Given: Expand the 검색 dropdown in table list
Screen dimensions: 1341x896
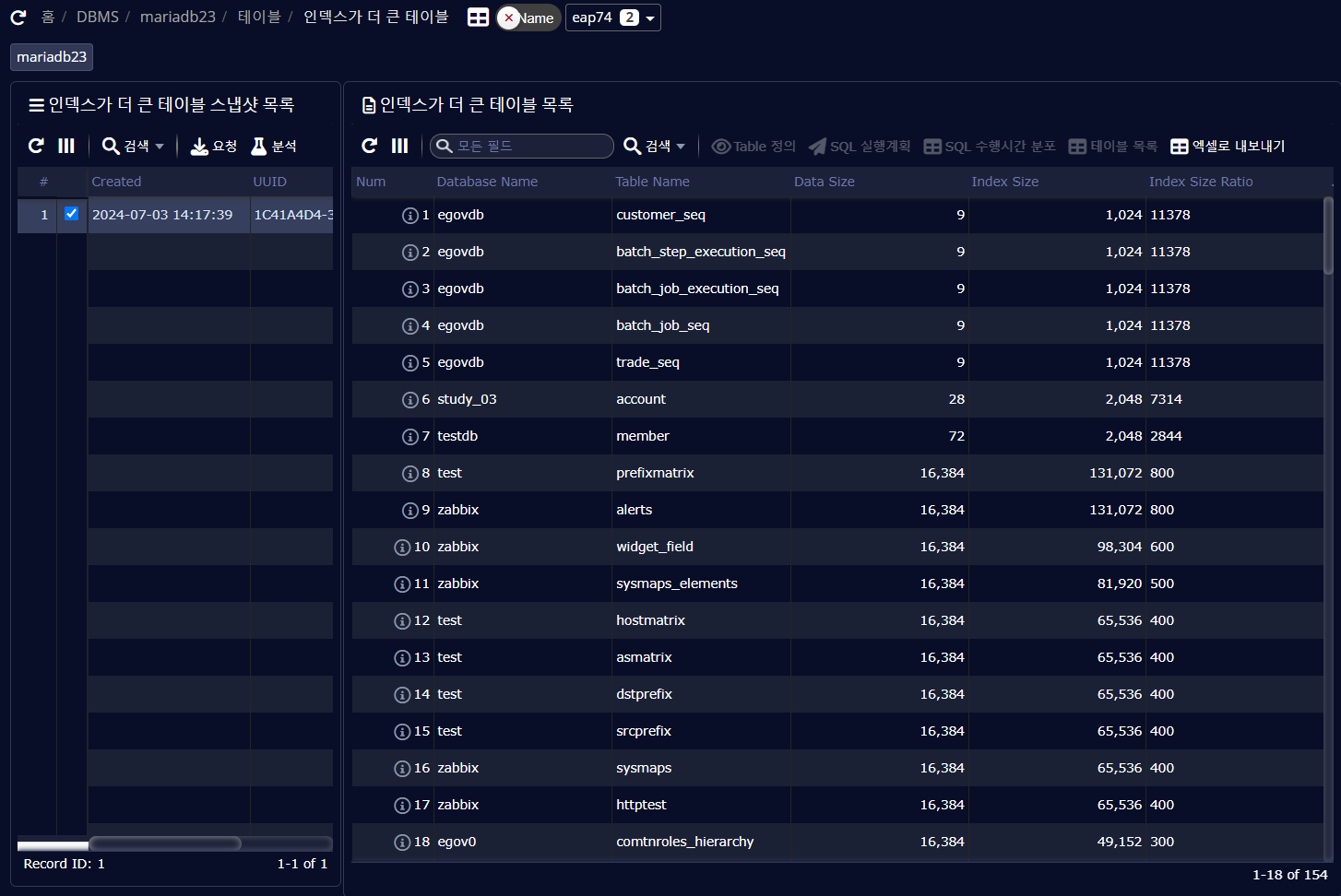Looking at the screenshot, I should 655,146.
